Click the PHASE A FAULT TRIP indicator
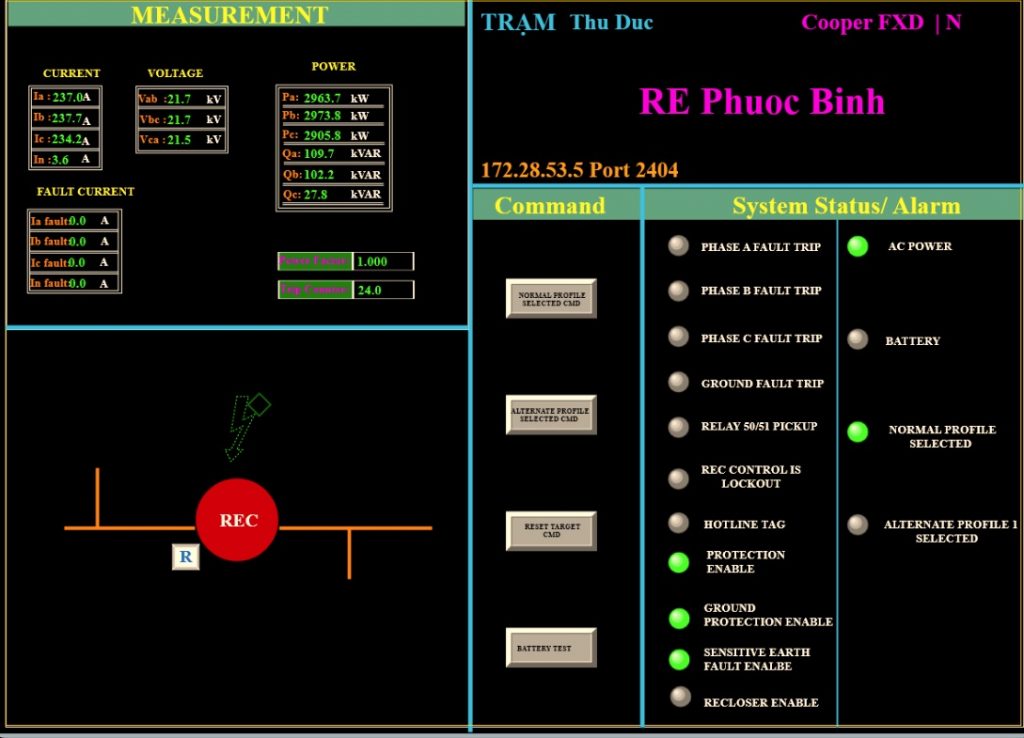The image size is (1024, 738). [678, 246]
